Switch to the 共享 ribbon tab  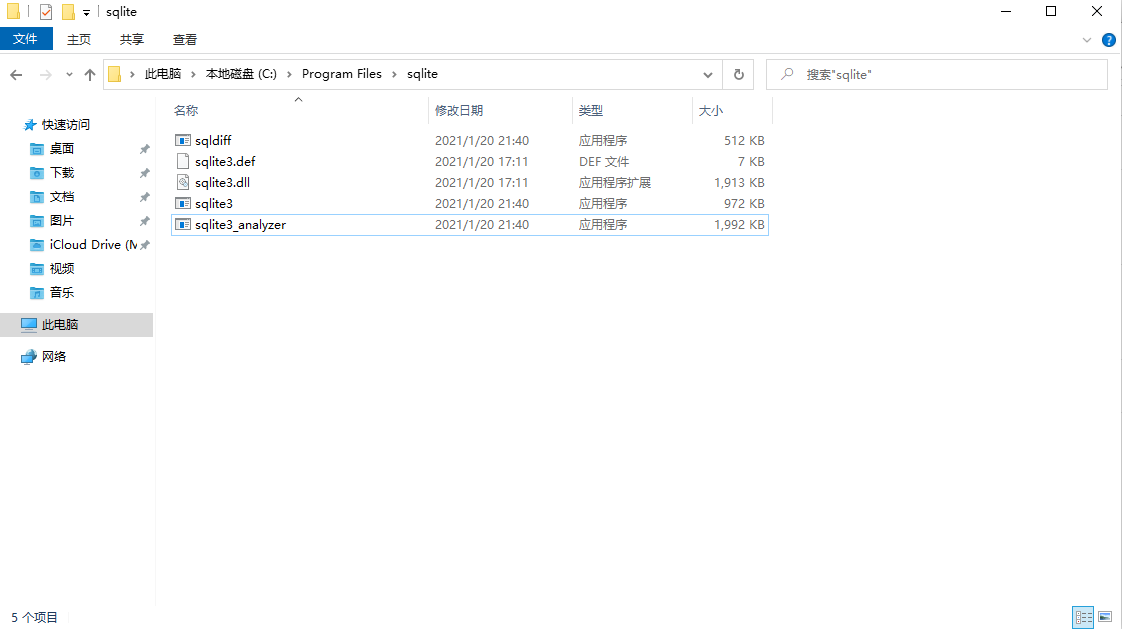point(132,39)
